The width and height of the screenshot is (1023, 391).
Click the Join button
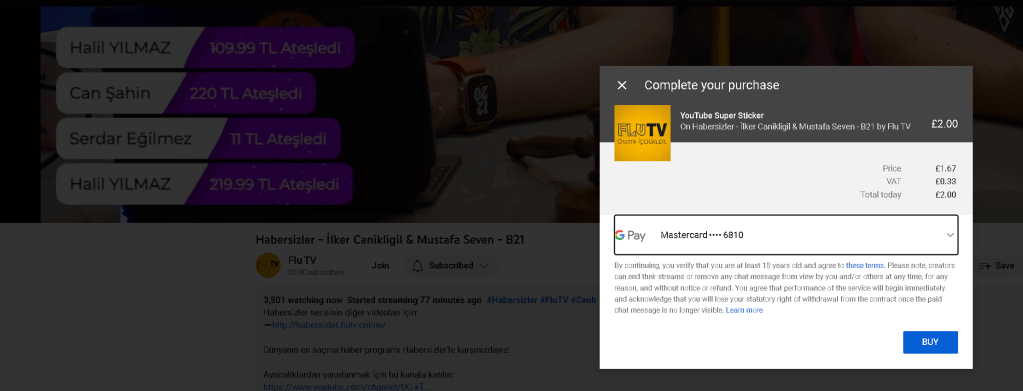[380, 266]
